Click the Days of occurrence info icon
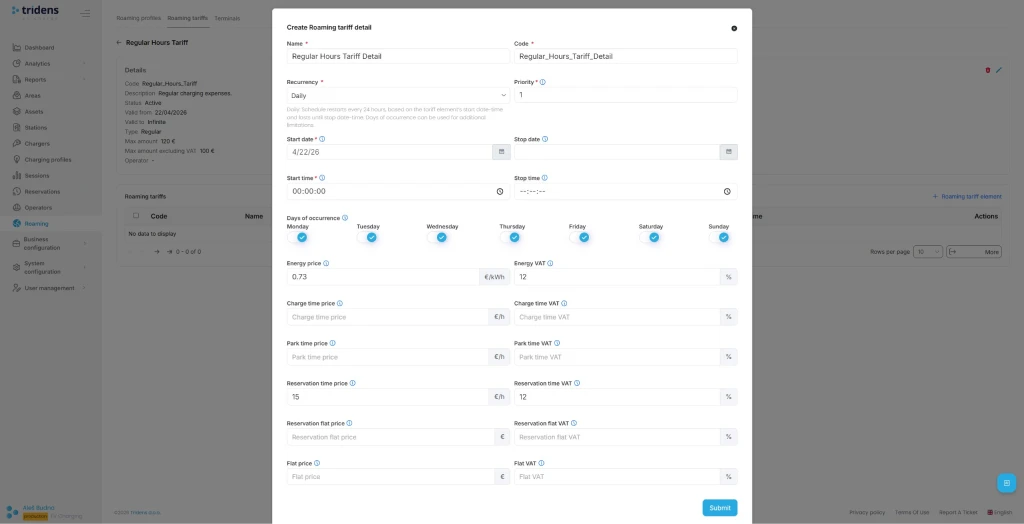The image size is (1024, 524). click(x=345, y=217)
